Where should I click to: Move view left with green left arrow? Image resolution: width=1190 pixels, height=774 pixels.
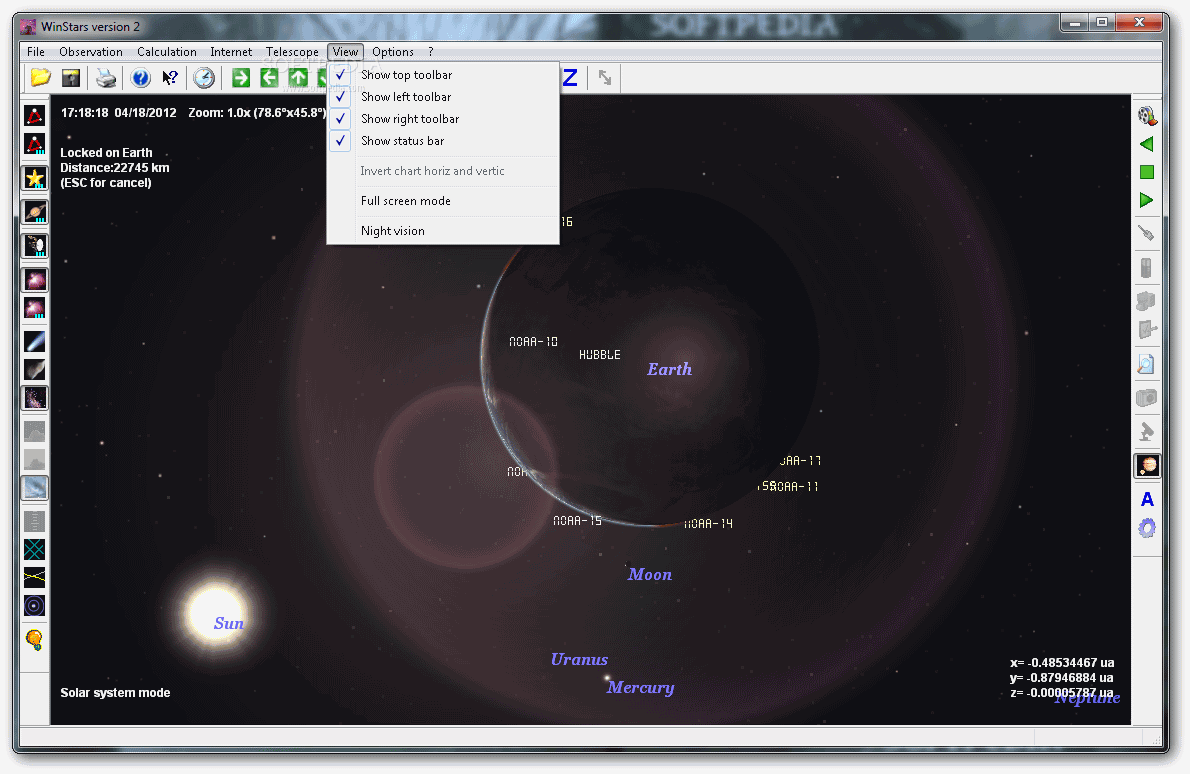(269, 77)
